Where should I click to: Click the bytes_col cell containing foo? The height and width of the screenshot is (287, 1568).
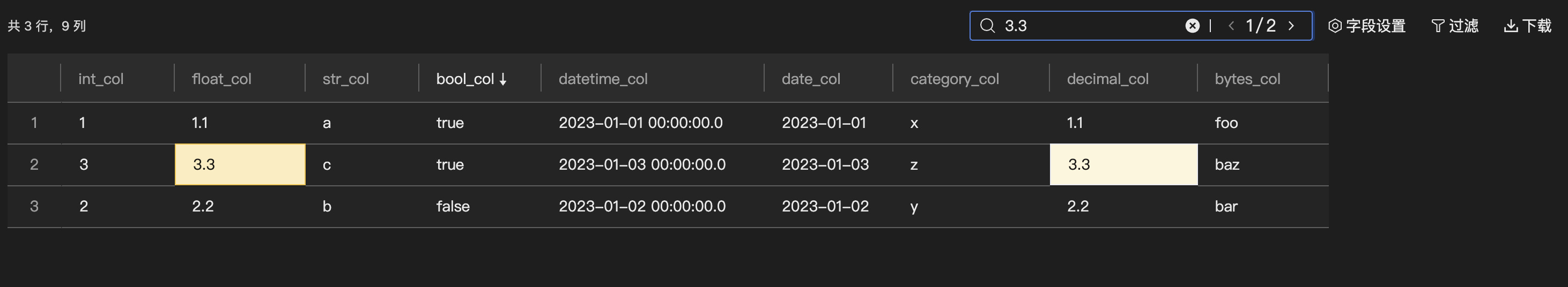1226,123
